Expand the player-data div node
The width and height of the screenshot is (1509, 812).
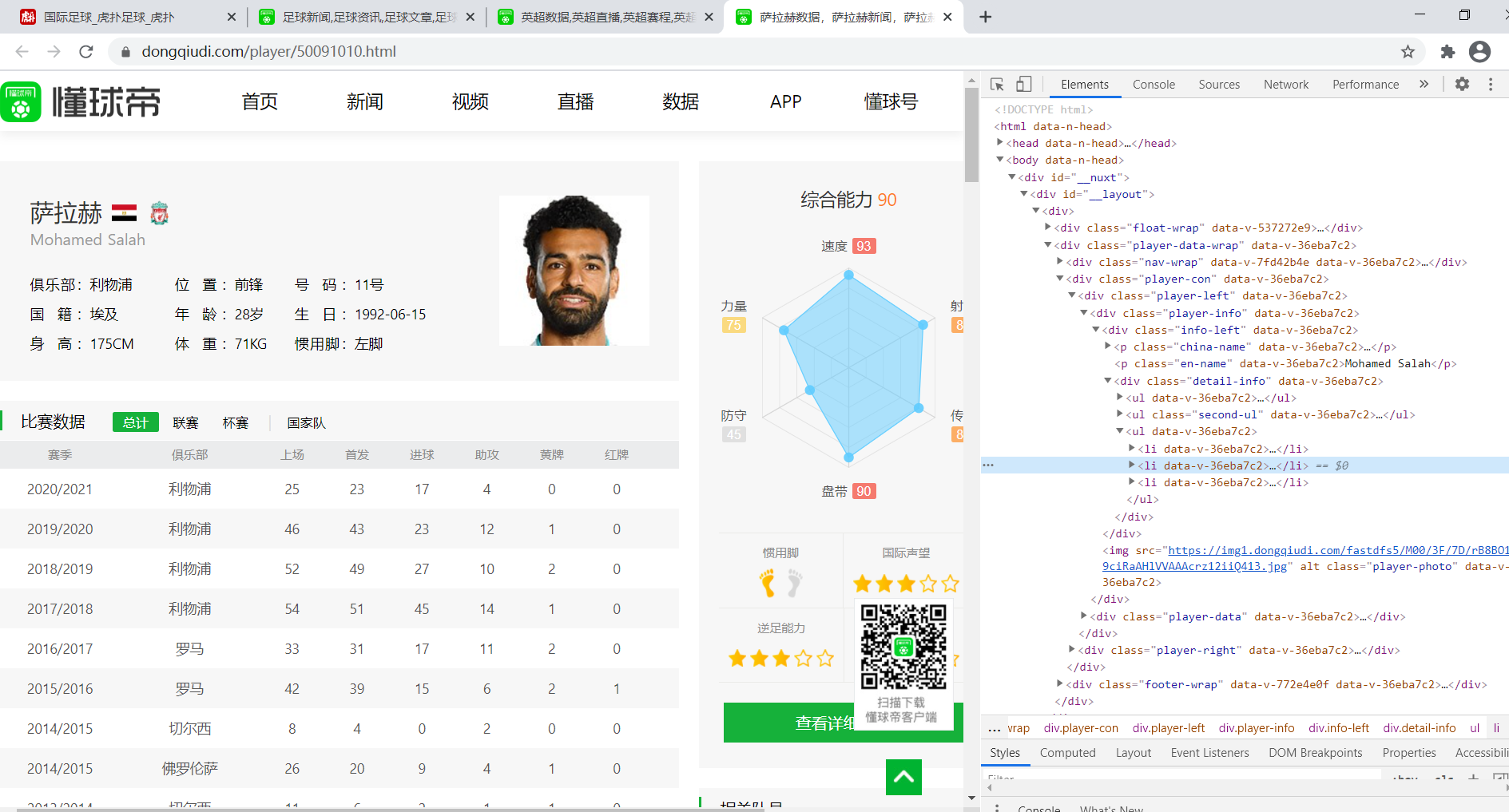(1084, 616)
